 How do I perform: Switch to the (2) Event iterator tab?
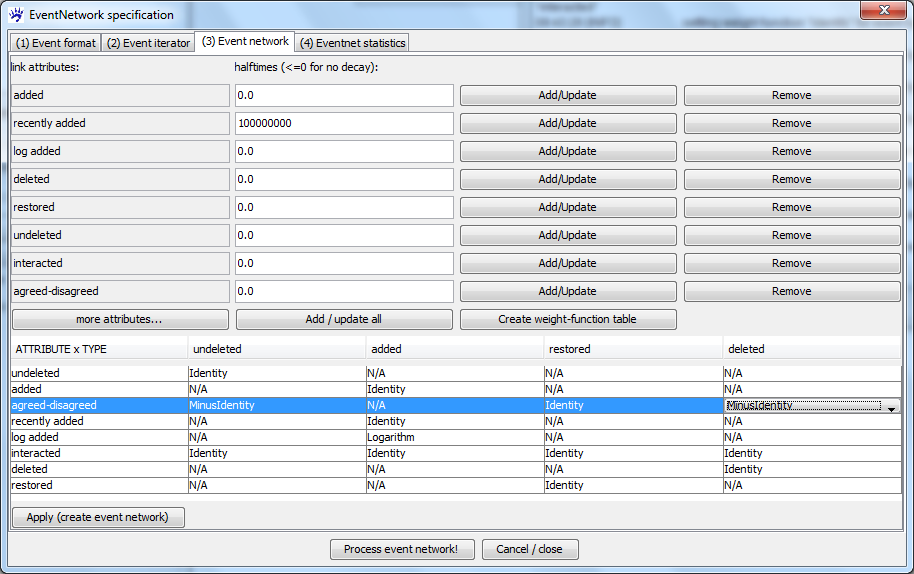pyautogui.click(x=148, y=43)
